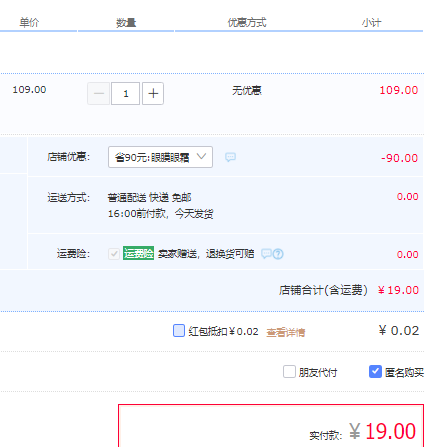Click the 普通配送 快递 免邮 shipping text
Image resolution: width=439 pixels, height=447 pixels.
(149, 198)
